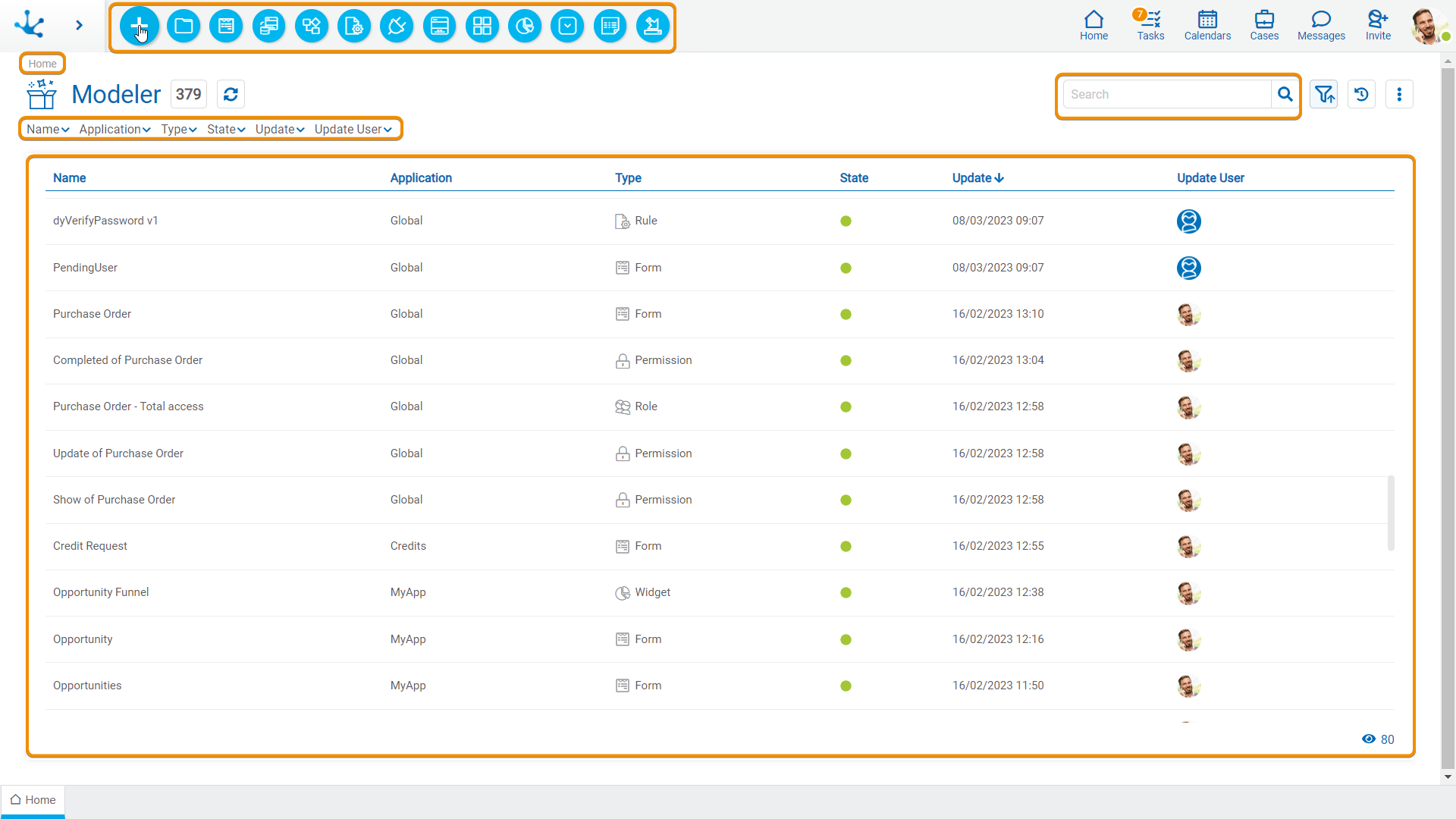This screenshot has height=819, width=1456.
Task: Toggle the State filter dropdown
Action: [225, 129]
